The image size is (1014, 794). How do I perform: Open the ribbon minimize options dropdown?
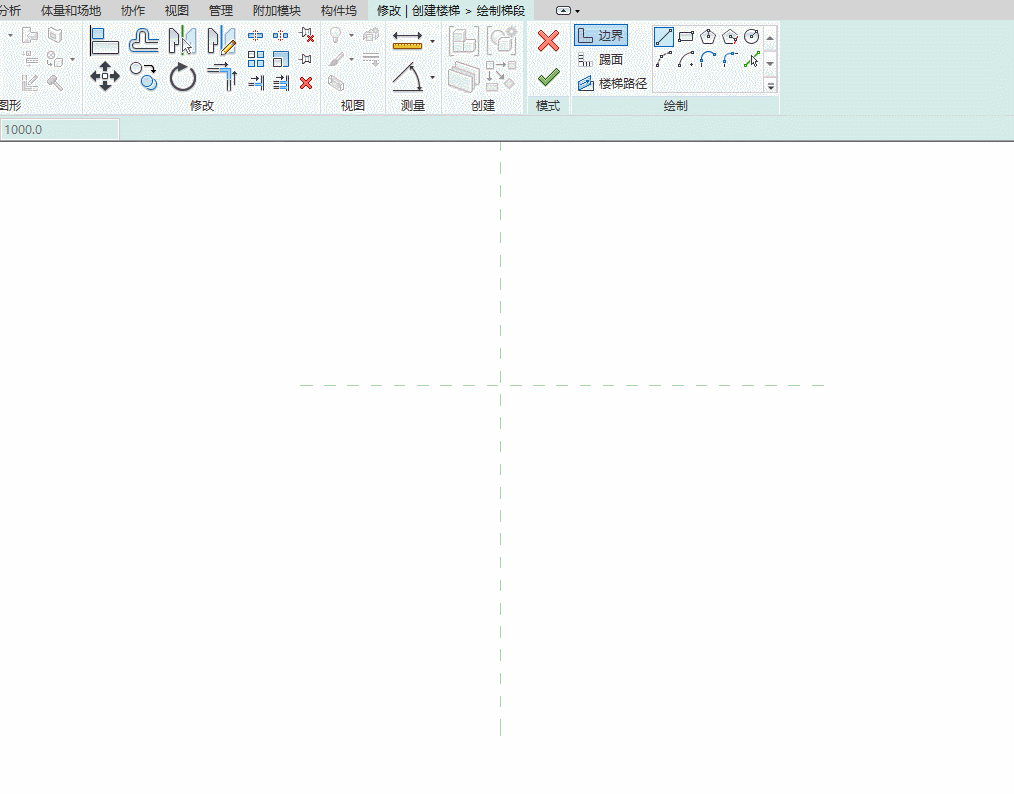[x=577, y=11]
